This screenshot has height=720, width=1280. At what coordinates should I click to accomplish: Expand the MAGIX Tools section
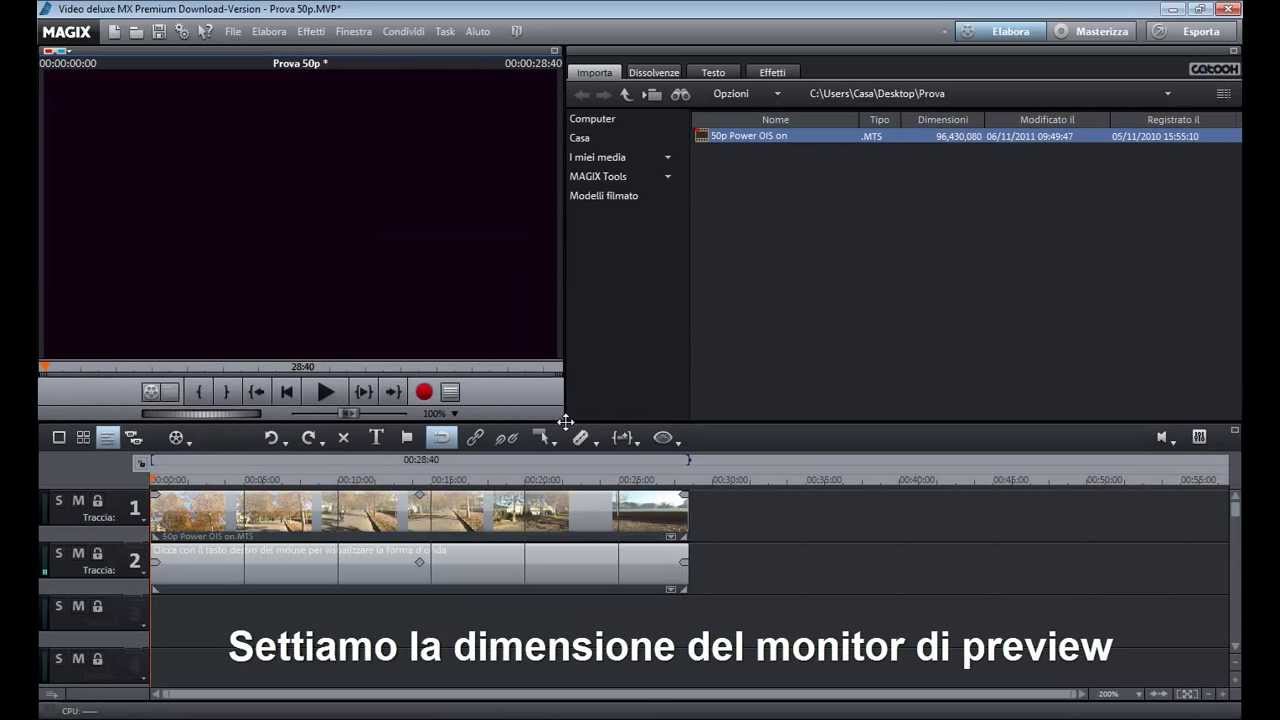(x=668, y=177)
